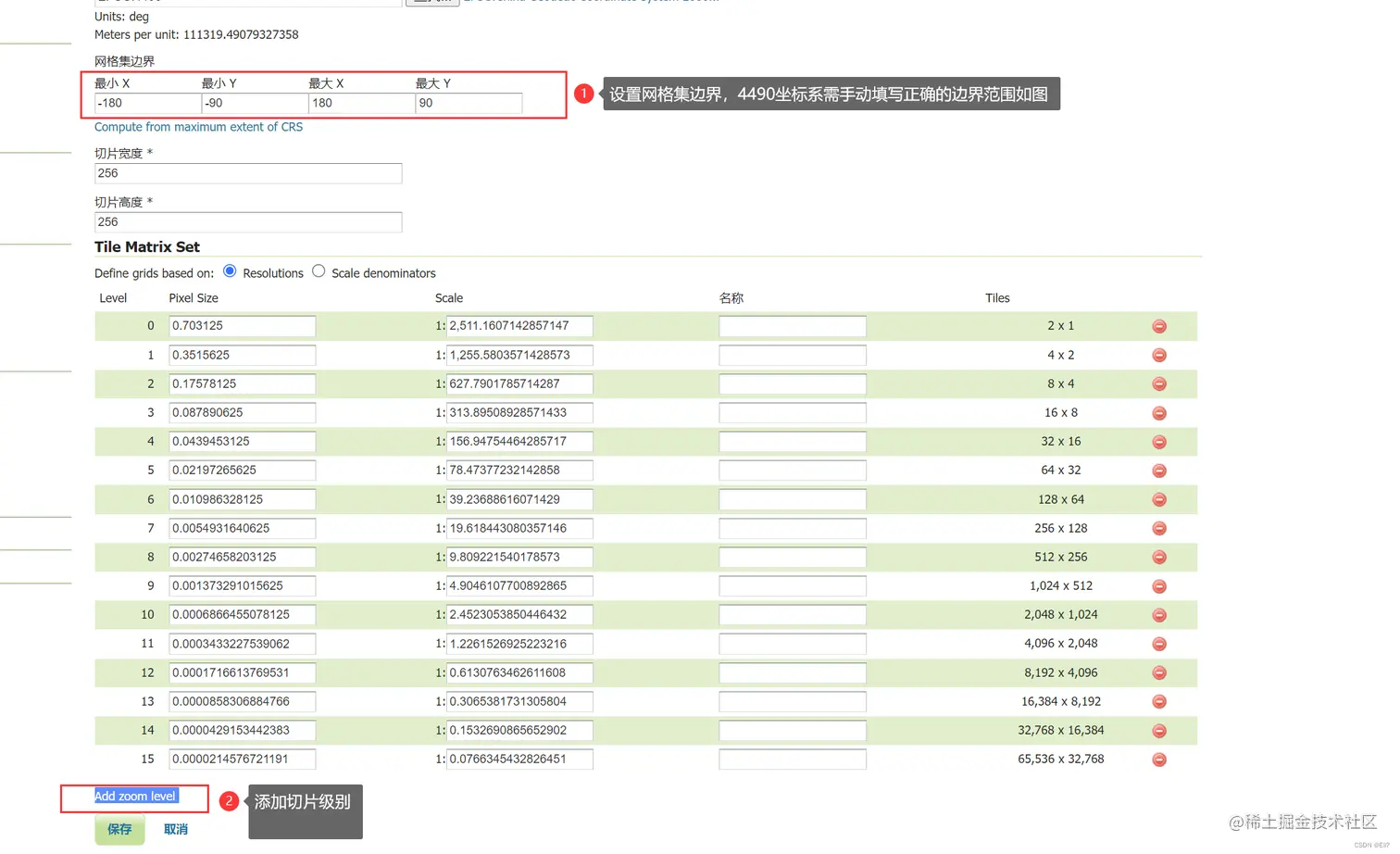Focus the 最大 X field showing 180

[361, 103]
